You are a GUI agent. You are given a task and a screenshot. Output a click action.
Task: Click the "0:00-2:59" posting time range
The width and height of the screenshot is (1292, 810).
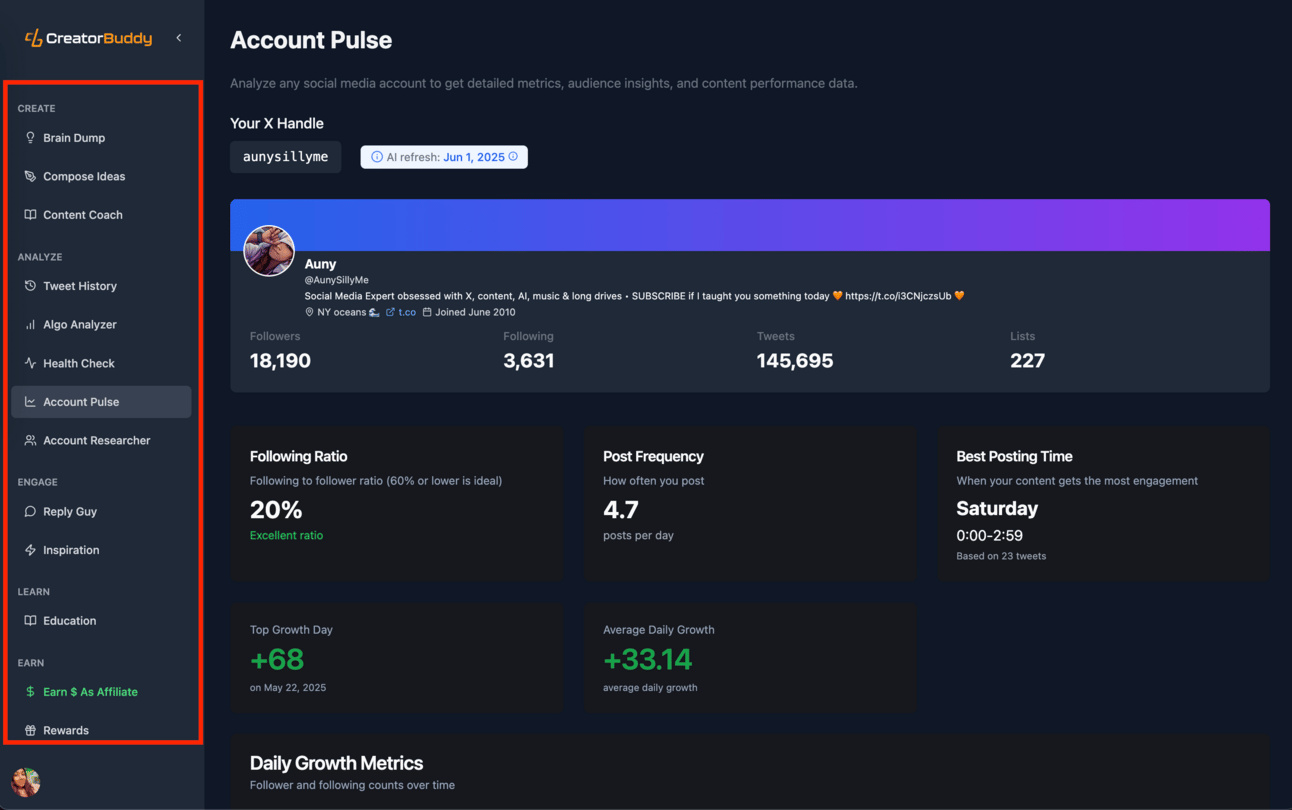(x=989, y=536)
